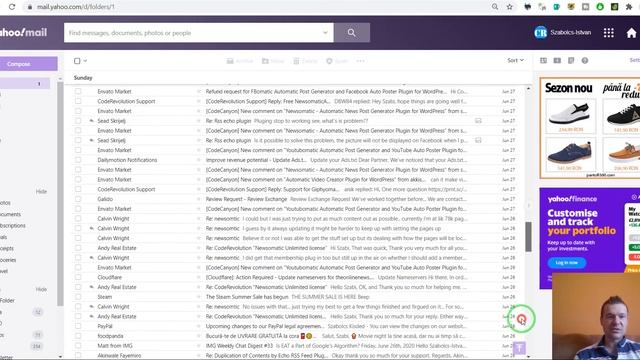Click the lower Hide link near folders
Screen dimensions: 640x360
41,289
